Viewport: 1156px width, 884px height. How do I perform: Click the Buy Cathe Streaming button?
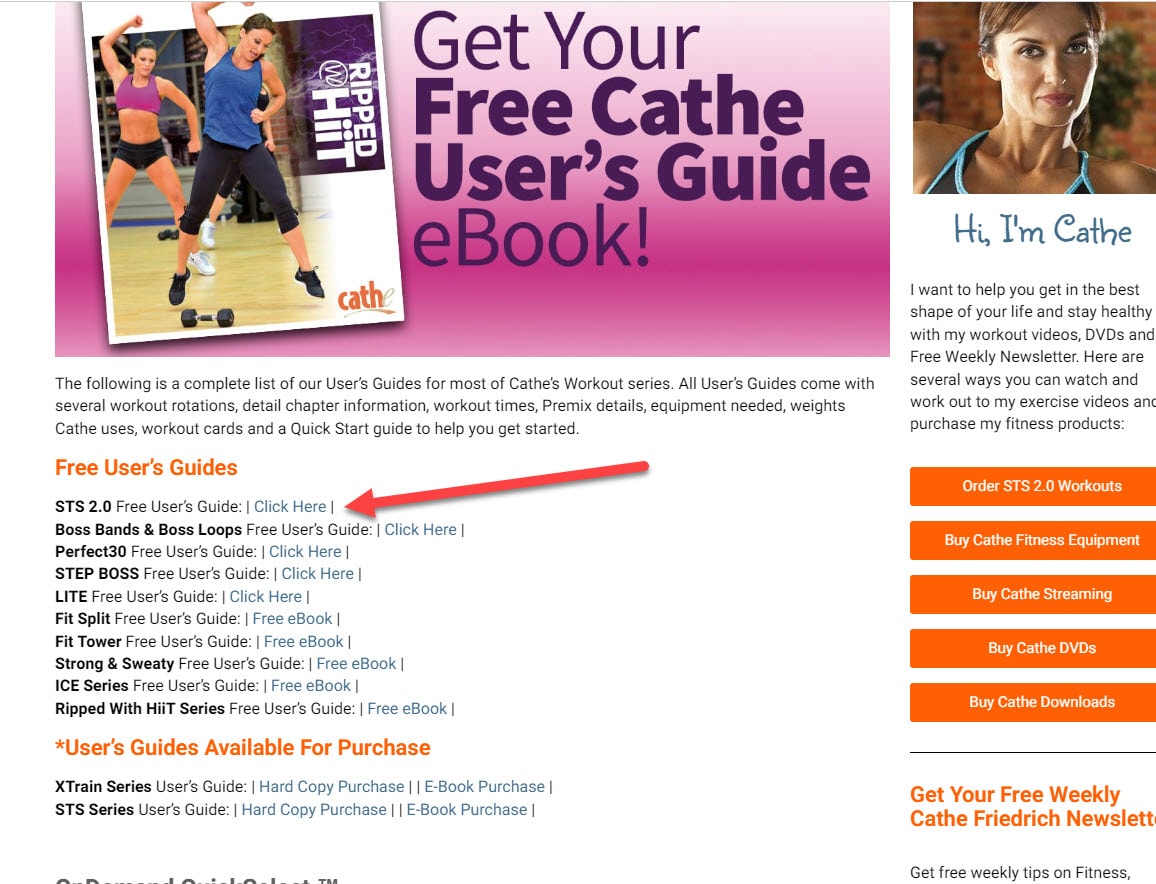pyautogui.click(x=1033, y=594)
